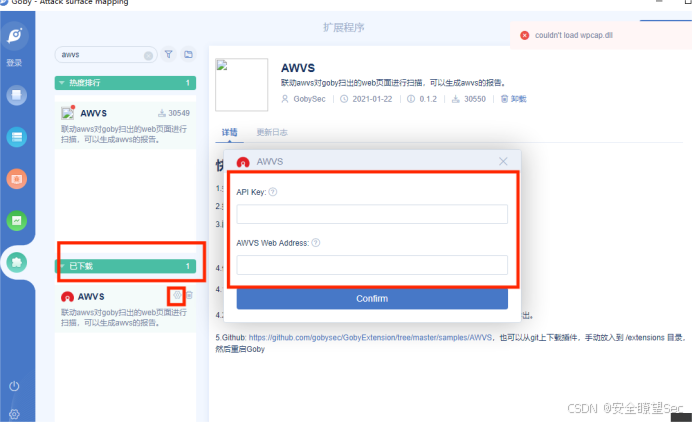Focus the API Key input field
692x422 pixels.
coord(372,214)
